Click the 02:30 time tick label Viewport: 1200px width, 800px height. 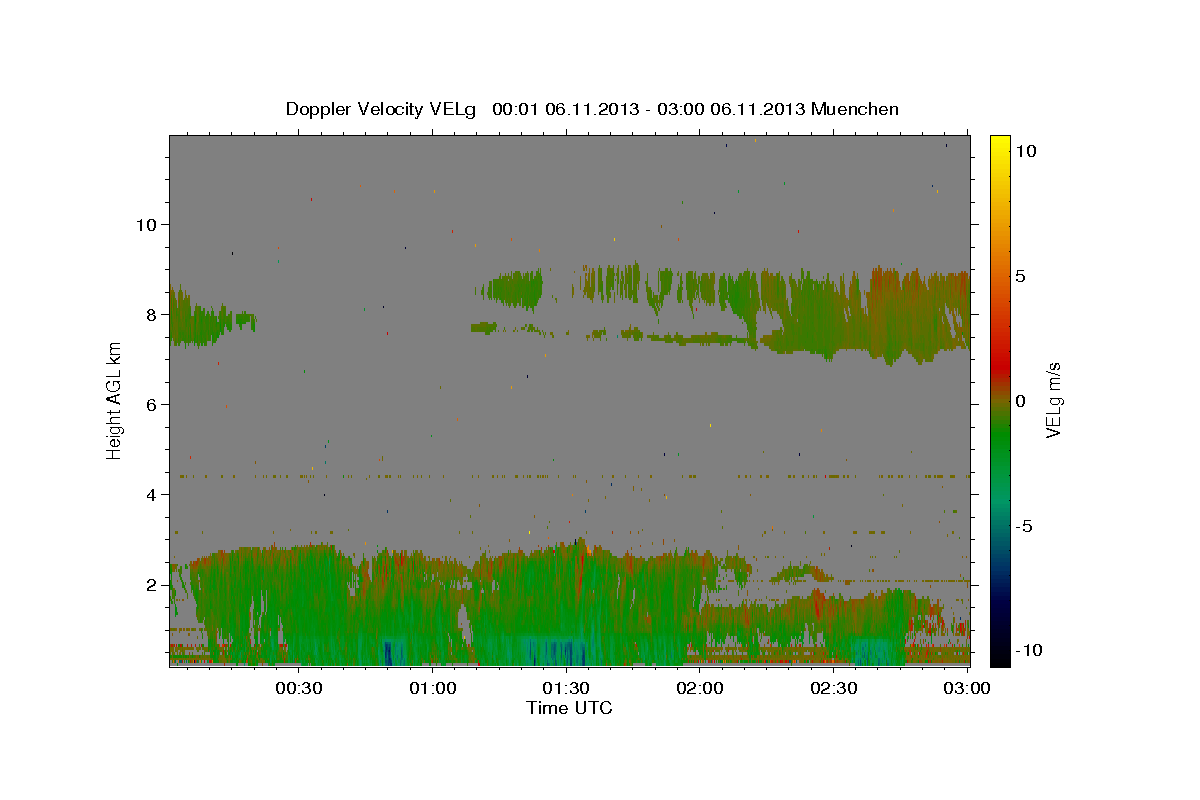[x=833, y=688]
